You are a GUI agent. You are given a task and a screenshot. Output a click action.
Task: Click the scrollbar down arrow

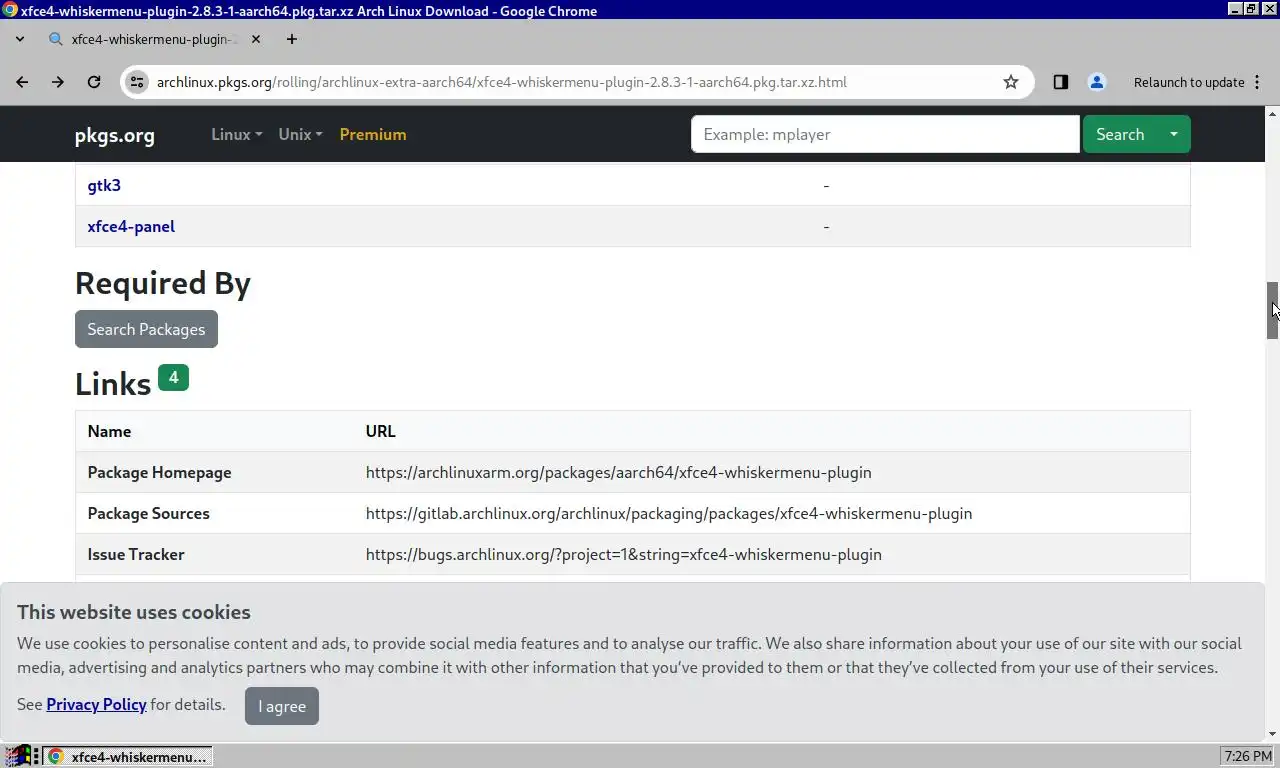tap(1273, 734)
